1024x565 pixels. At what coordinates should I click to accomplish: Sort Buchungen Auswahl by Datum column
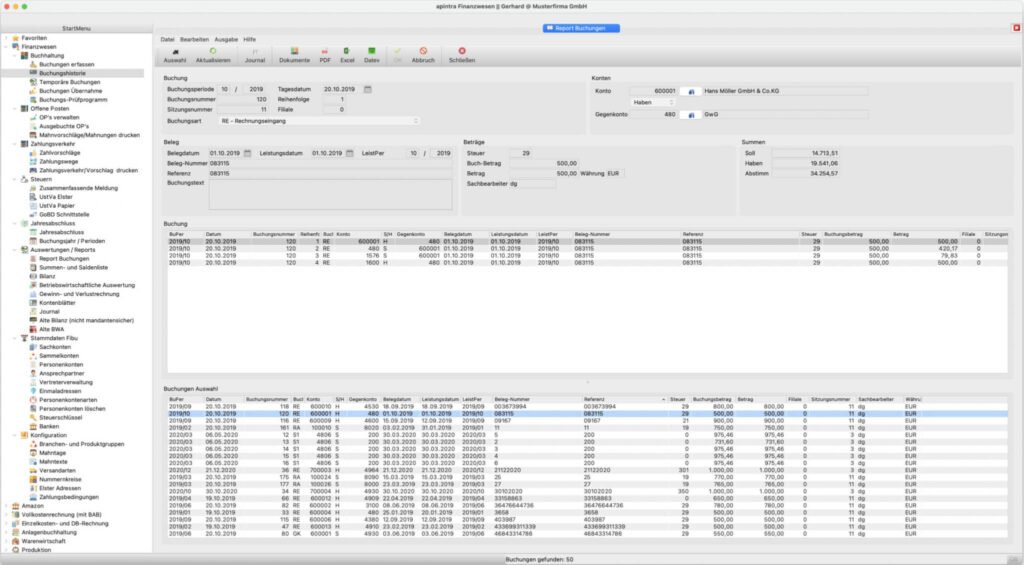(x=224, y=399)
